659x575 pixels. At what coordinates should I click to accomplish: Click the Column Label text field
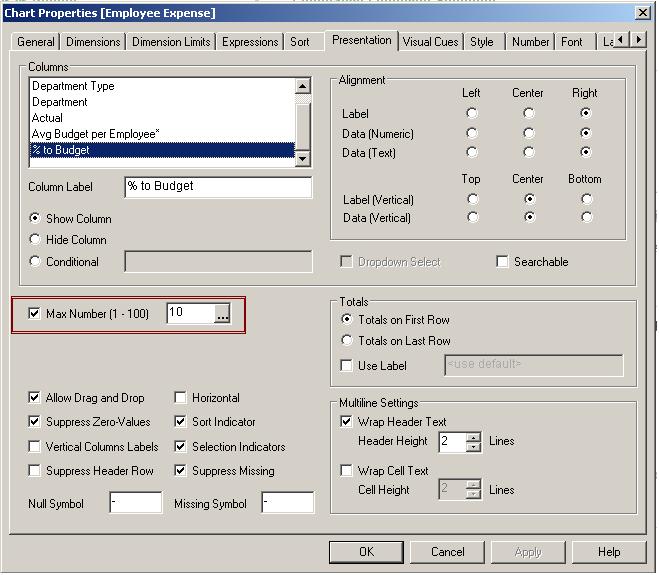(x=218, y=187)
